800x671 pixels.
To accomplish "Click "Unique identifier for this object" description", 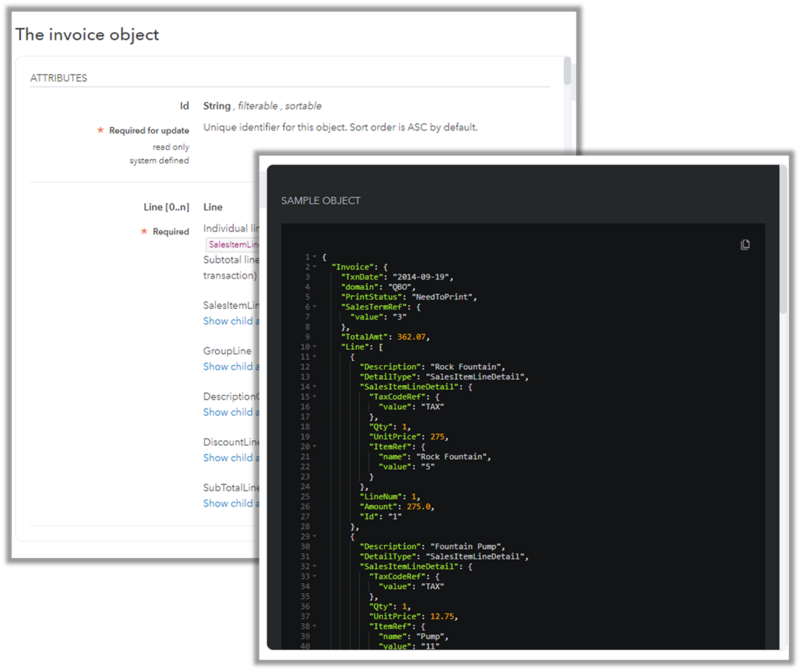I will pos(340,127).
